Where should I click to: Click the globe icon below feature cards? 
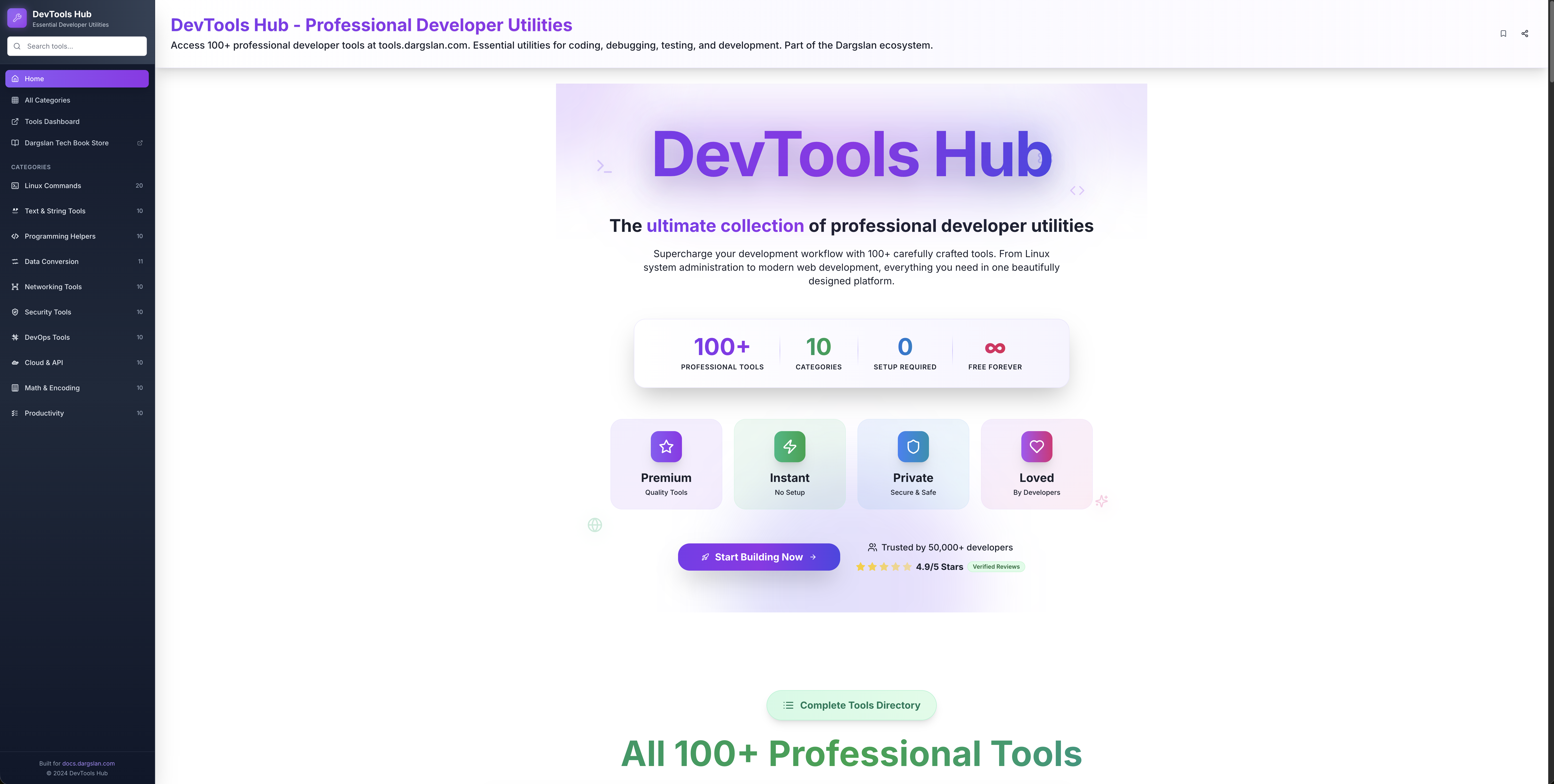click(595, 525)
